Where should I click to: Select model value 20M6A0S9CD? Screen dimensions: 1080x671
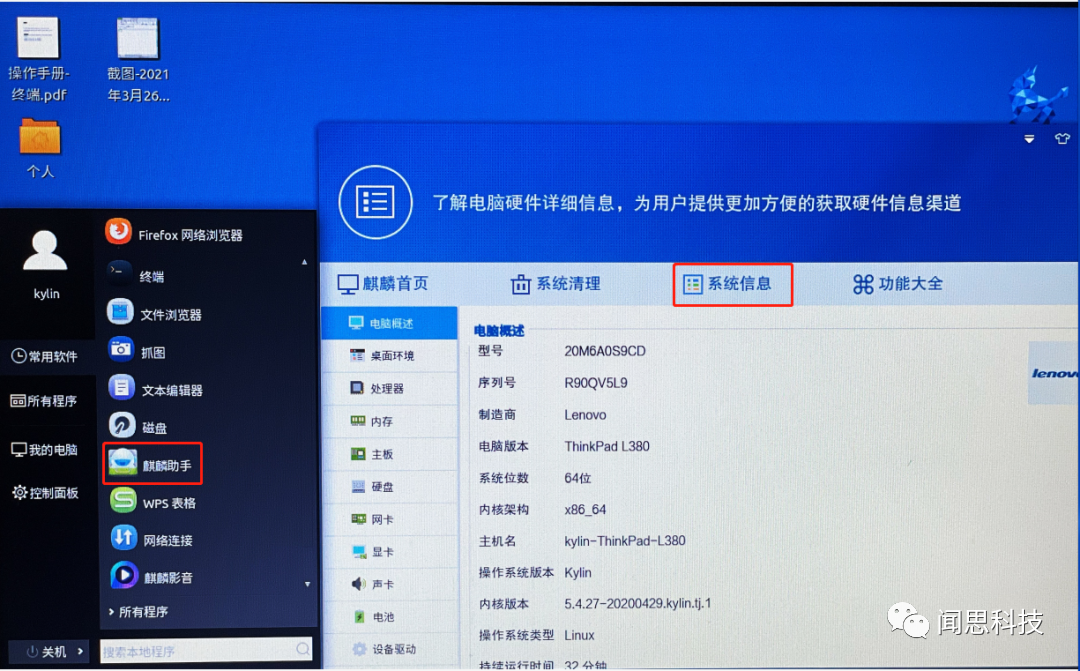click(605, 351)
